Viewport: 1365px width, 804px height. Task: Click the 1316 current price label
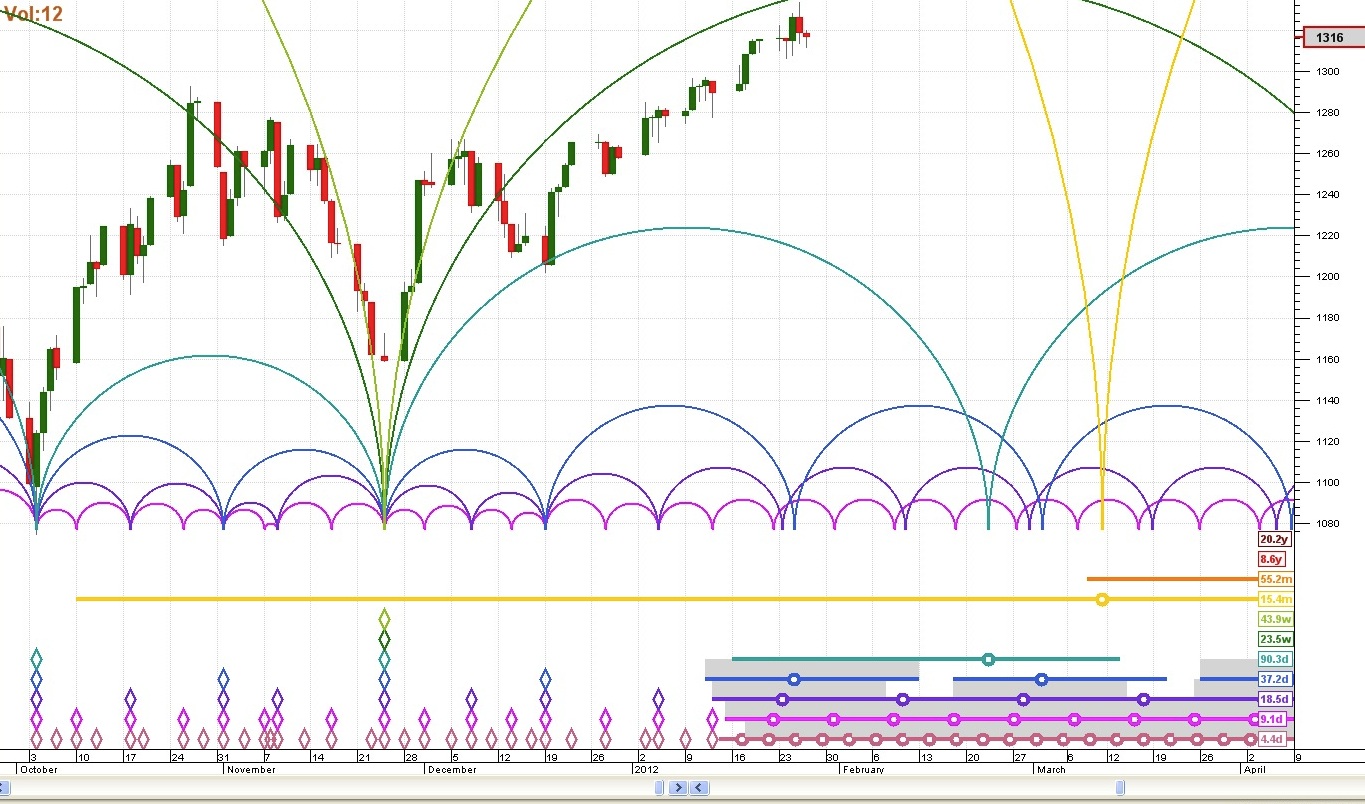click(1329, 38)
